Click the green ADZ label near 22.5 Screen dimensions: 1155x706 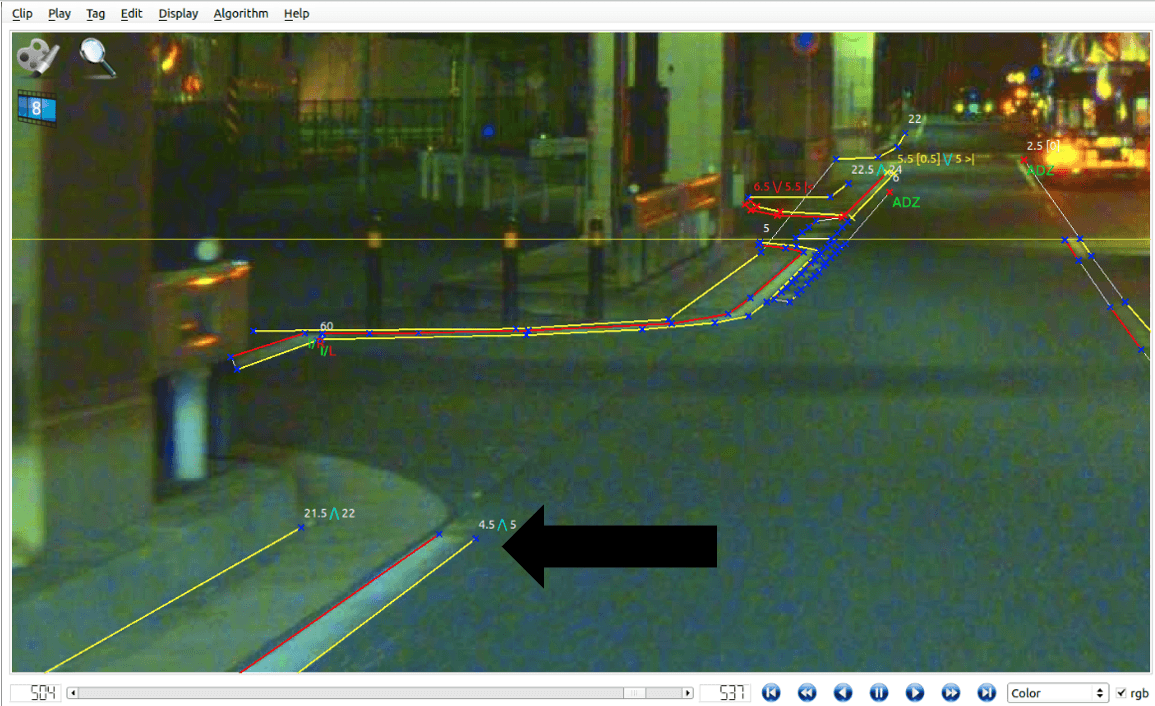click(x=905, y=202)
